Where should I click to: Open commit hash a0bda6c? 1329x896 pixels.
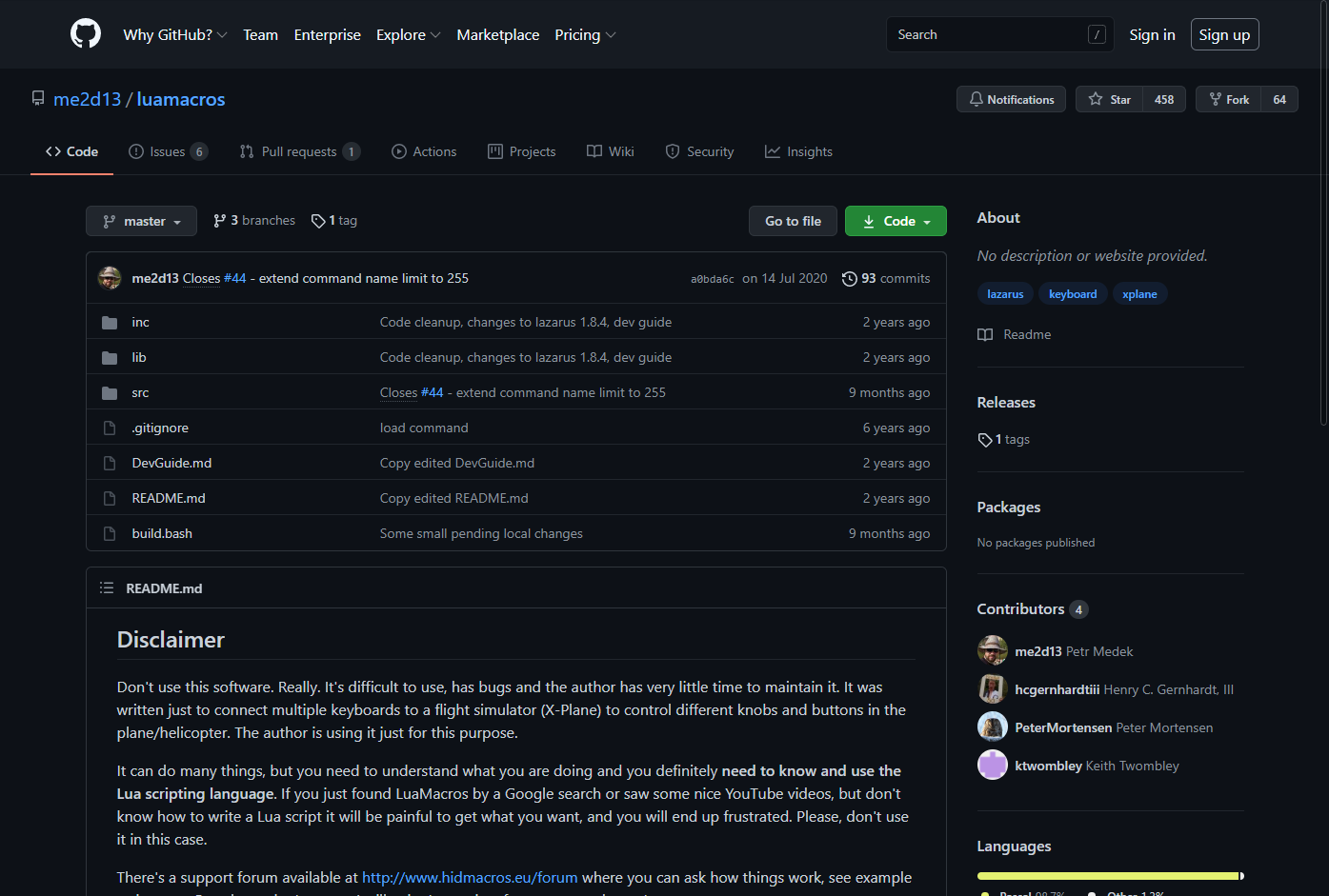coord(713,279)
